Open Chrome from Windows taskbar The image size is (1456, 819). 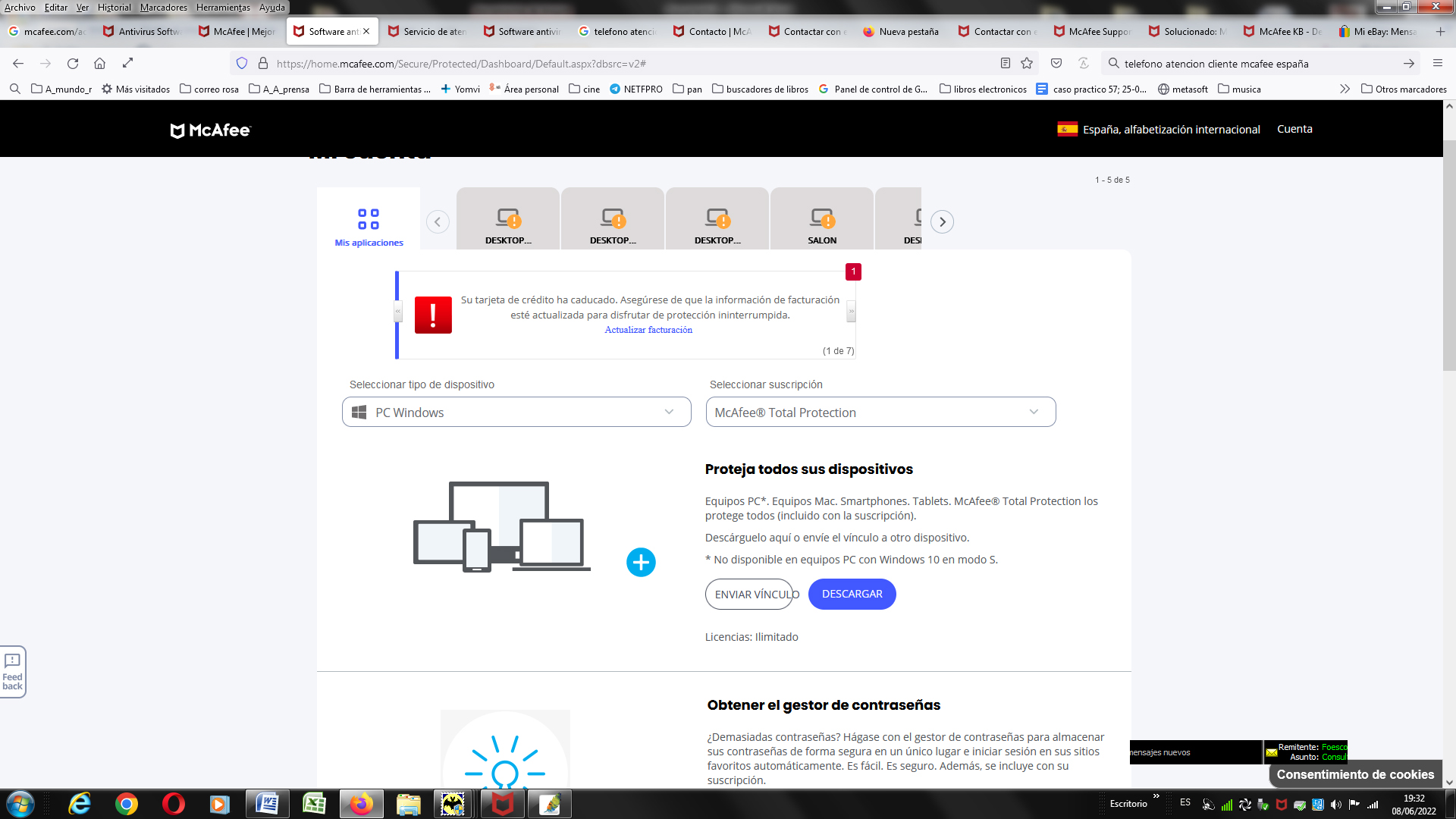pyautogui.click(x=127, y=804)
